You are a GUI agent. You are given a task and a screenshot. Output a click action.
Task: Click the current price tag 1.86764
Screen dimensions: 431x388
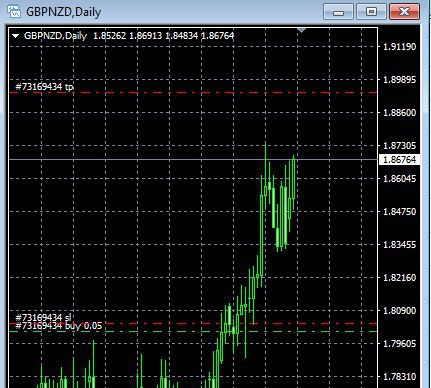click(399, 160)
